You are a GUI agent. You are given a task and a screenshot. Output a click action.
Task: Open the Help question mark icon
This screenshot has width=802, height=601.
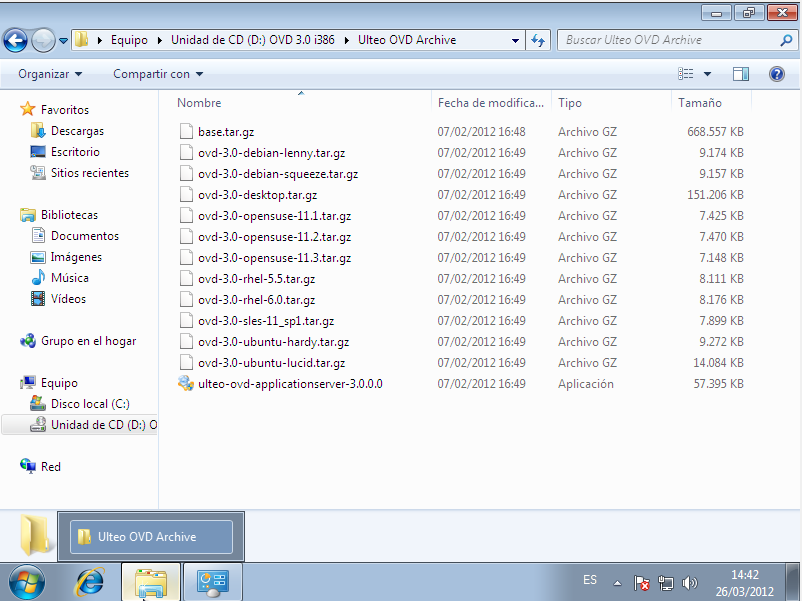click(776, 74)
